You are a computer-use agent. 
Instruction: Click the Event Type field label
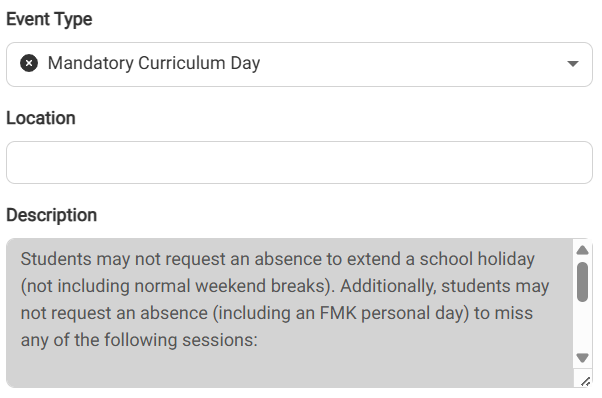click(49, 19)
